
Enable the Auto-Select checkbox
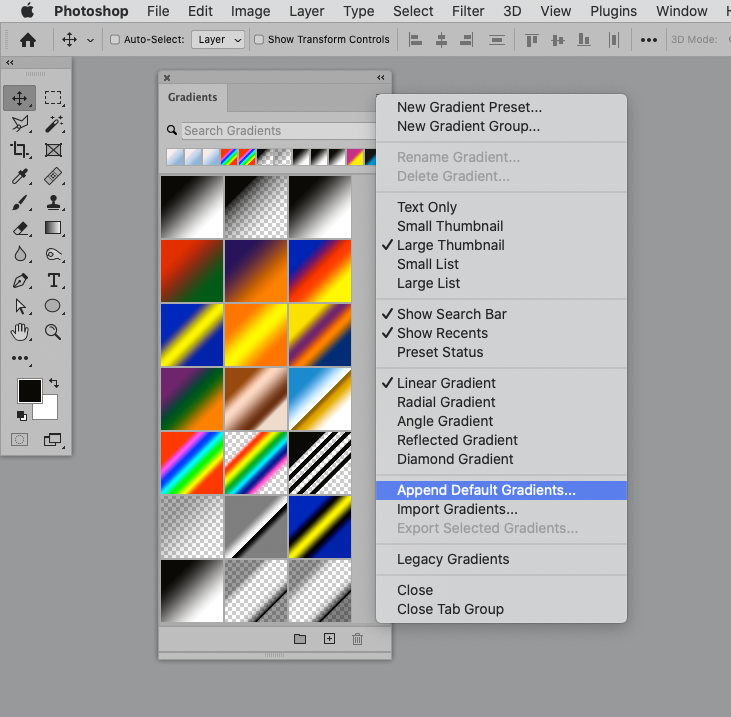point(115,40)
